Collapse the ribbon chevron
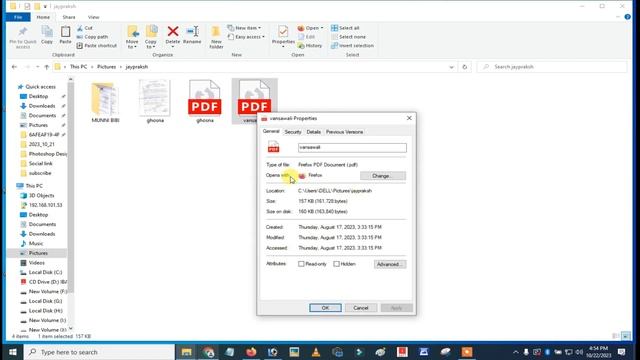 (618, 17)
